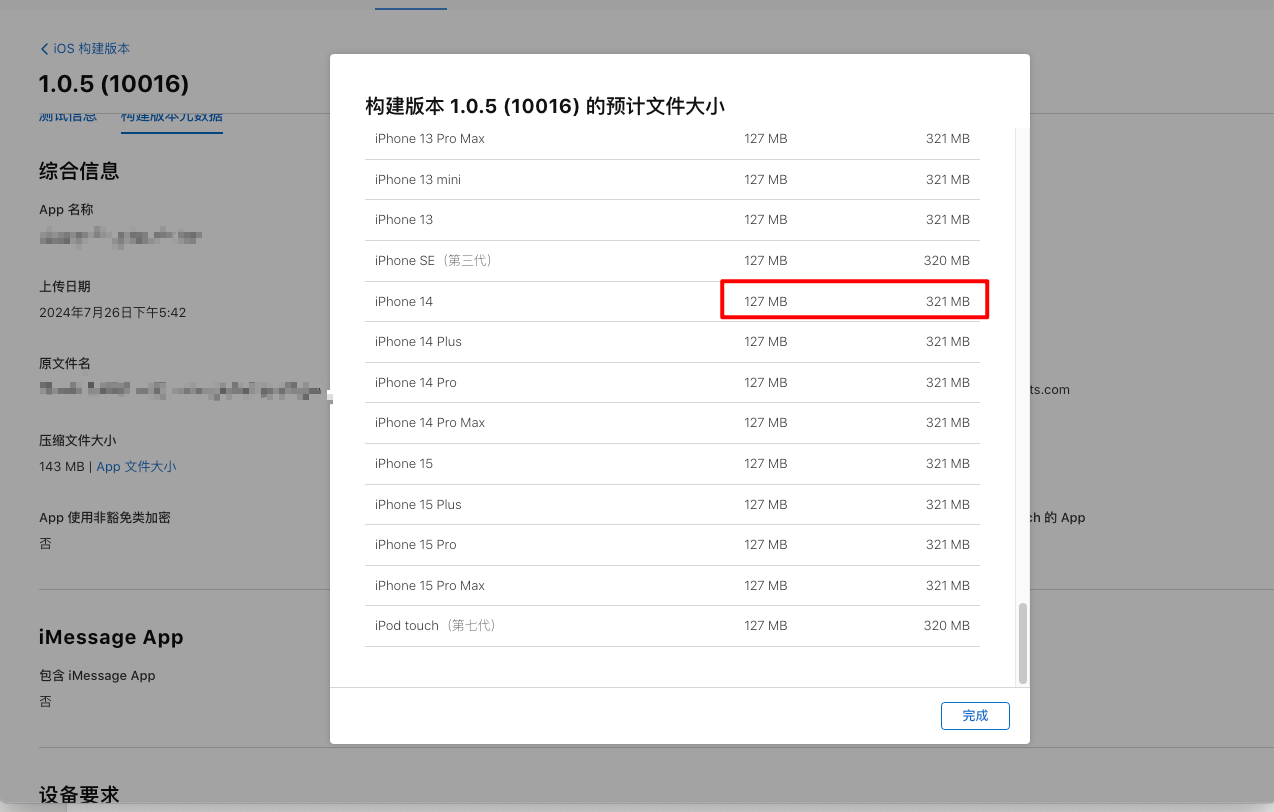Viewport: 1274px width, 812px height.
Task: Click the App 名称 label
Action: pos(66,210)
